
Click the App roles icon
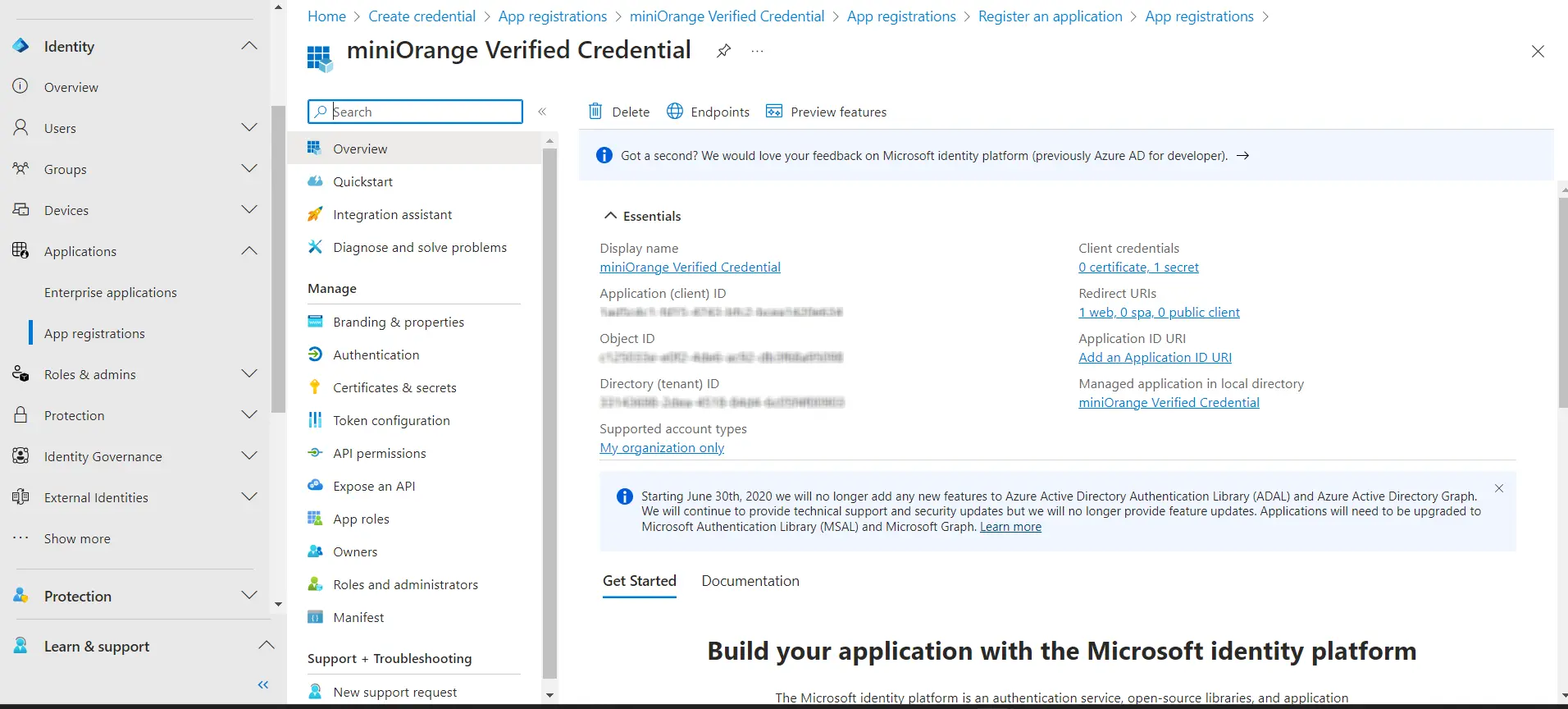[x=314, y=519]
